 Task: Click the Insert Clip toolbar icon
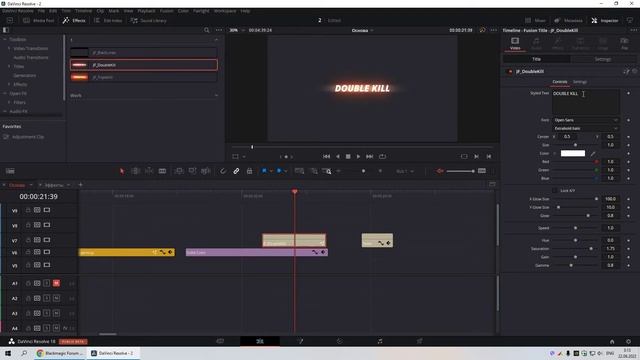click(x=179, y=171)
